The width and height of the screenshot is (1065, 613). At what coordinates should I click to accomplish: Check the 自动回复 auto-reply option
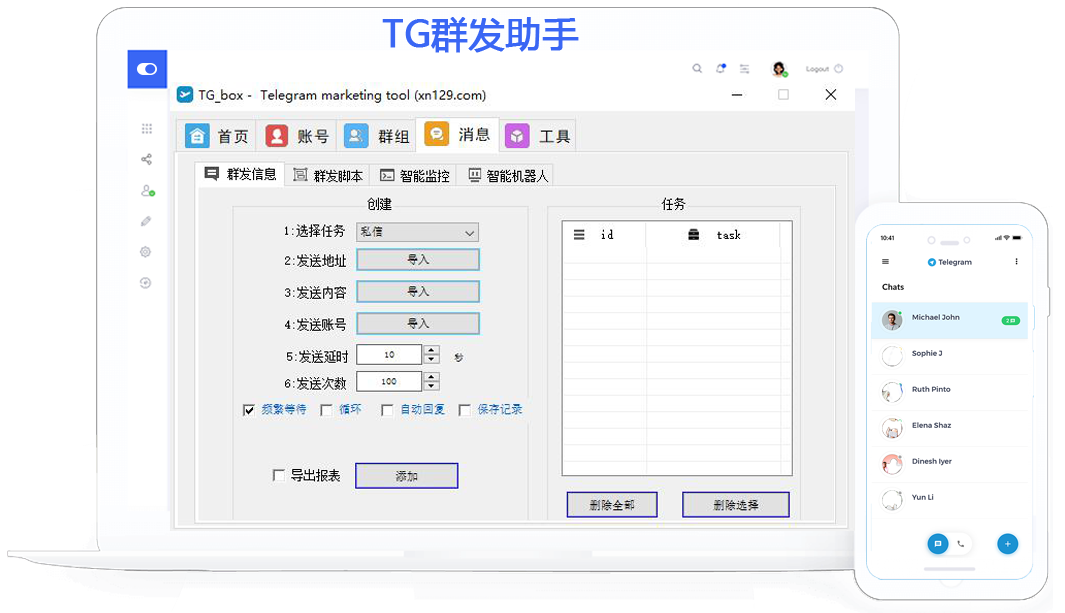(x=387, y=409)
